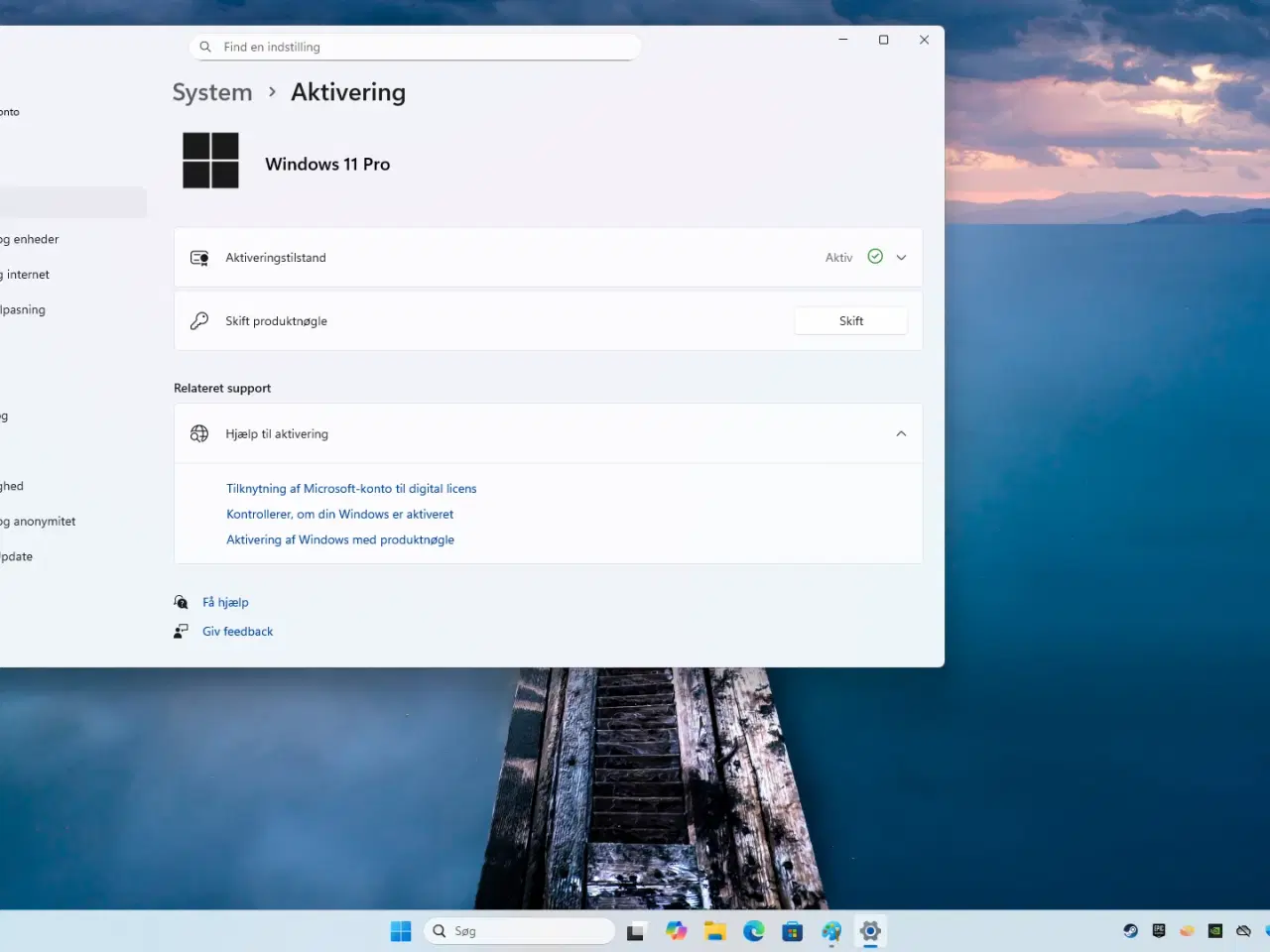This screenshot has width=1270, height=952.
Task: Open NVIDIA tray icon
Action: 1214,931
